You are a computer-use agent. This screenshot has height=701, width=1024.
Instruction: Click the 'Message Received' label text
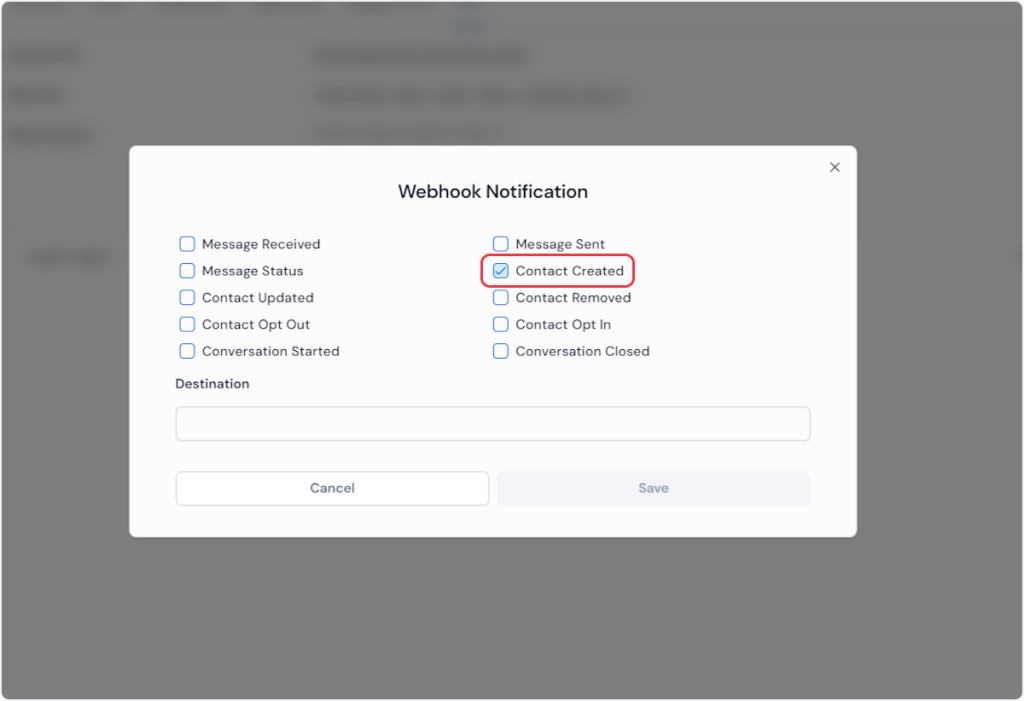[261, 244]
